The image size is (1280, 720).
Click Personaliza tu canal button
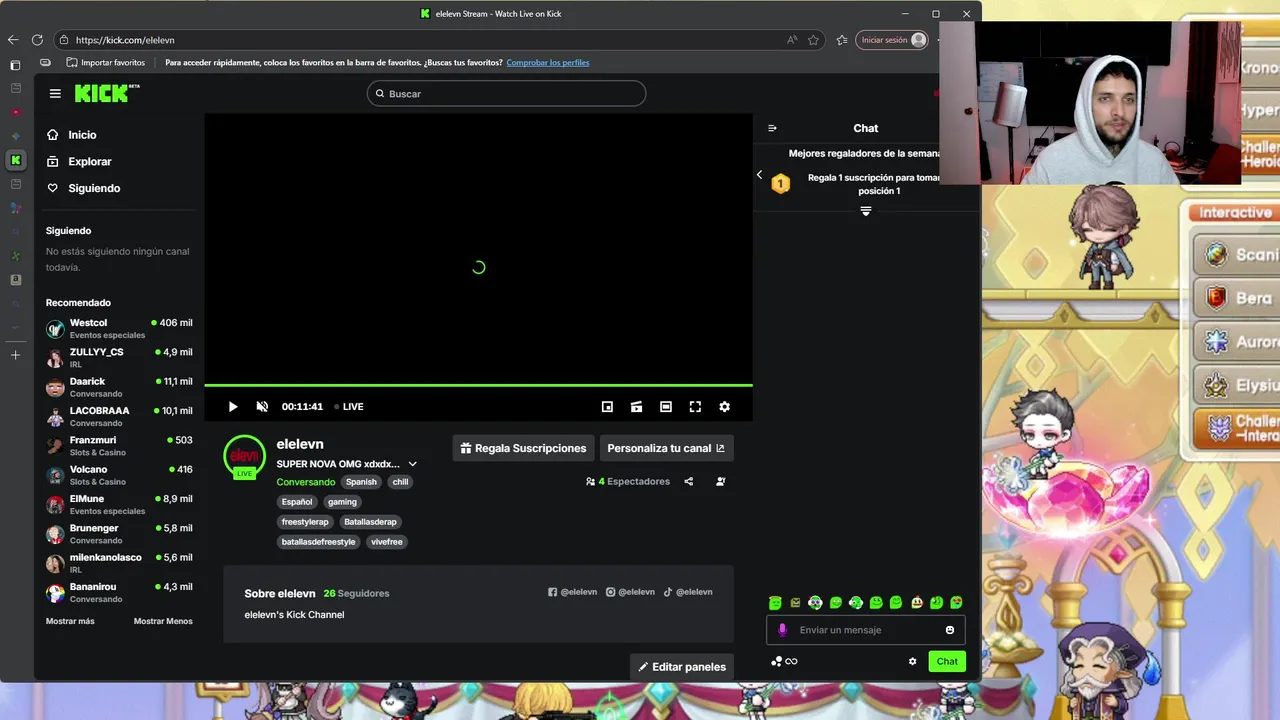[x=666, y=448]
